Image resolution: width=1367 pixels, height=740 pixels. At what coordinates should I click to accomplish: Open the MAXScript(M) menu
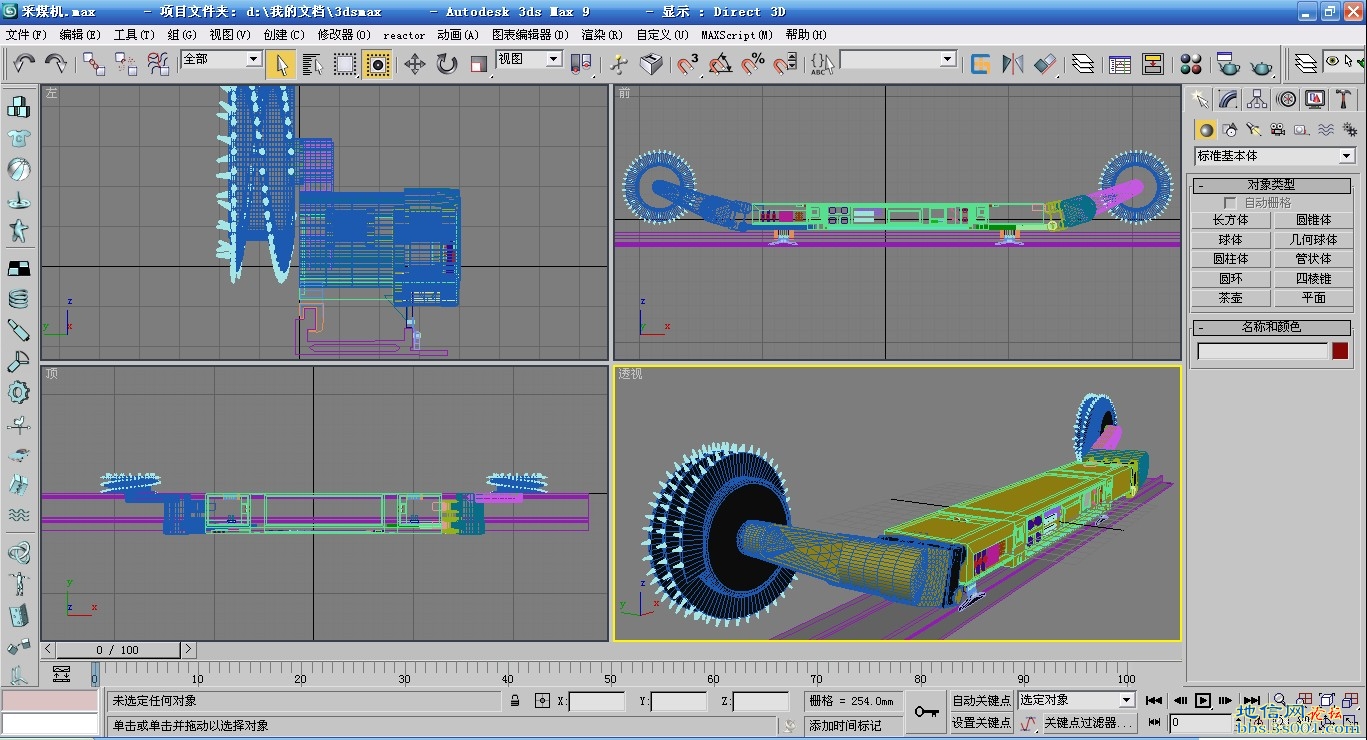click(737, 34)
